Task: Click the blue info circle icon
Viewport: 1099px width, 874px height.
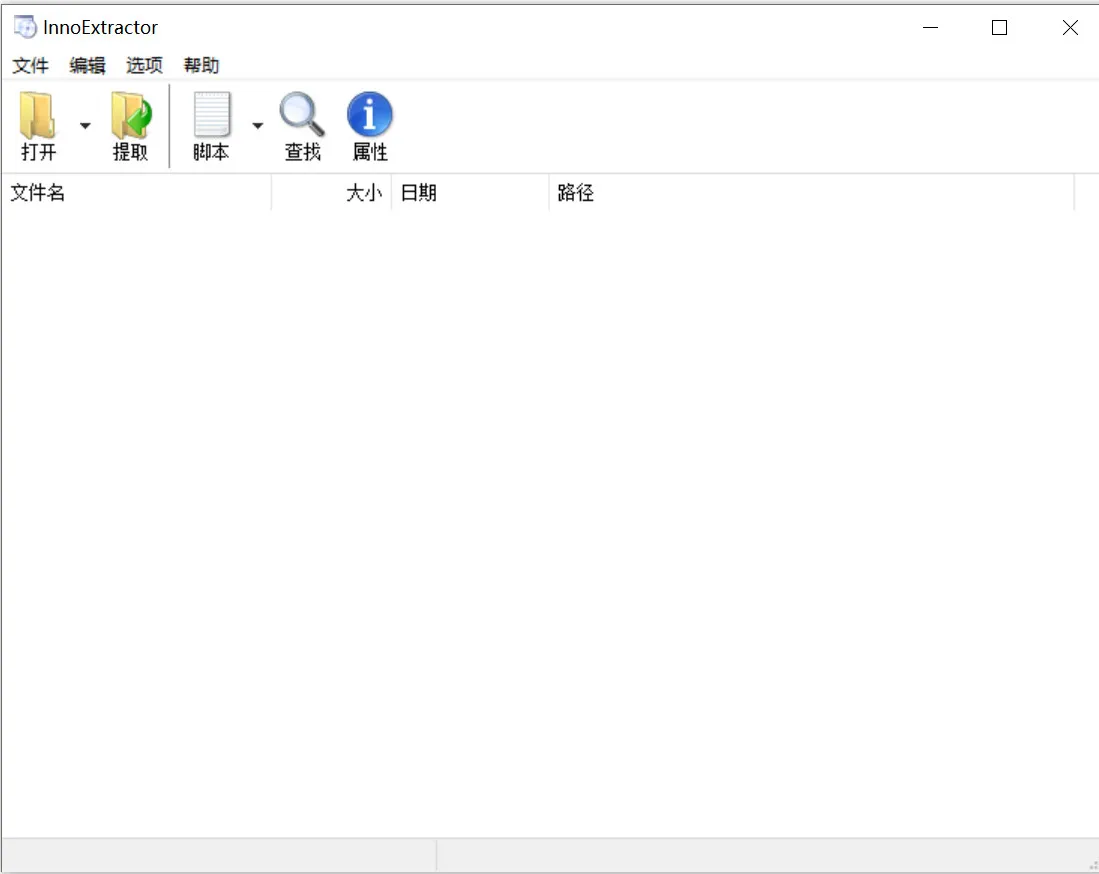Action: [x=369, y=113]
